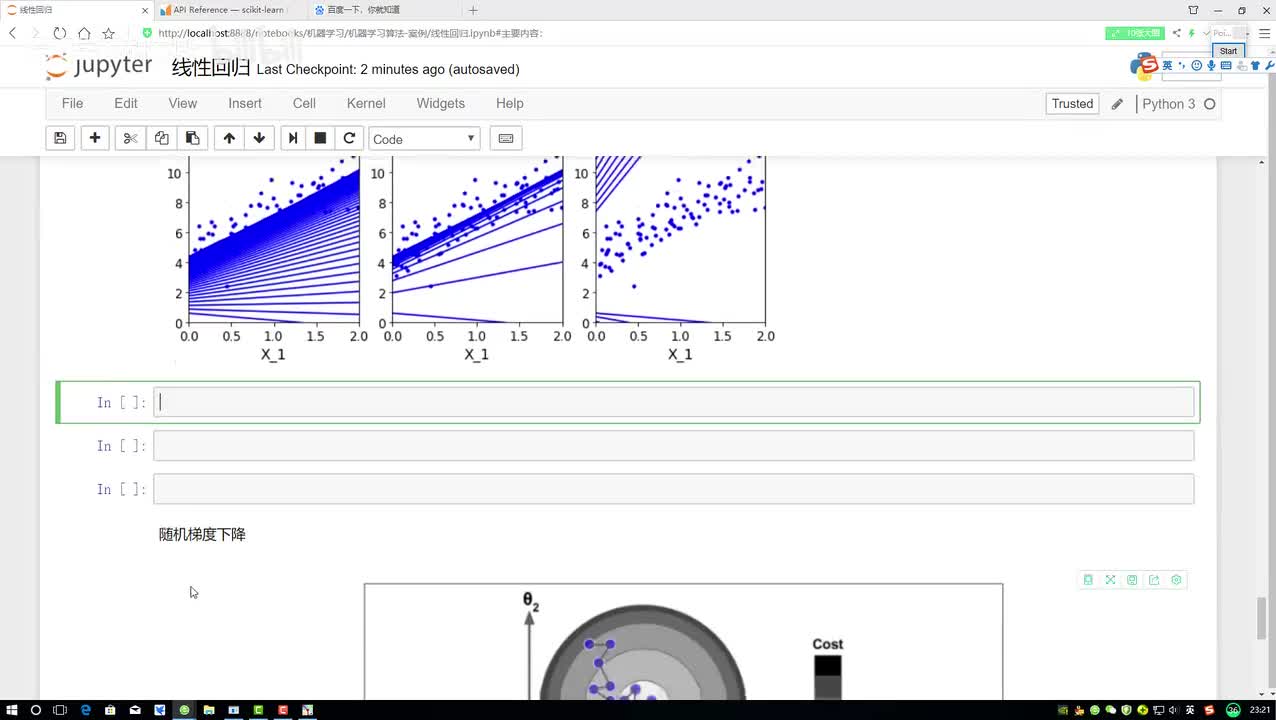This screenshot has width=1276, height=720.
Task: Click the 随机梯度下降 markdown heading
Action: 202,535
